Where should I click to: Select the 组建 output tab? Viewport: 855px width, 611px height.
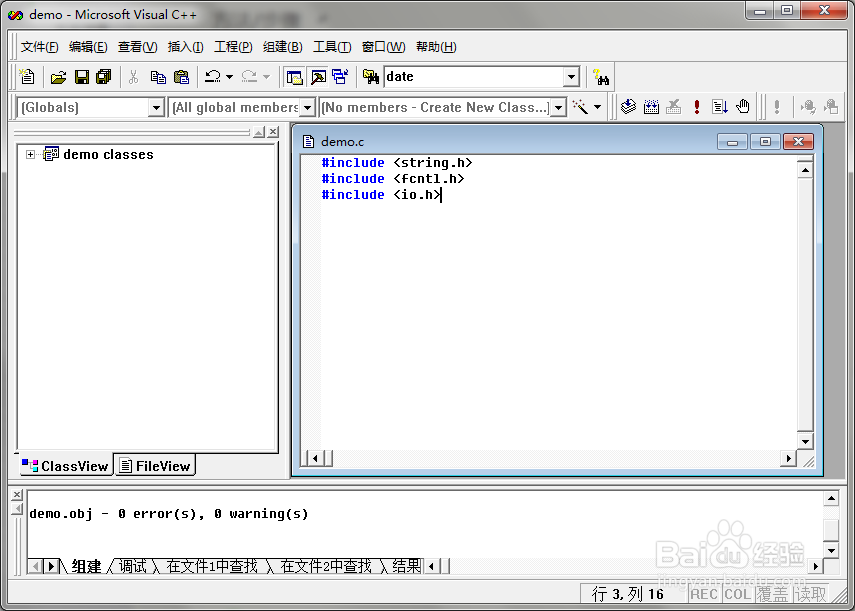[x=86, y=566]
